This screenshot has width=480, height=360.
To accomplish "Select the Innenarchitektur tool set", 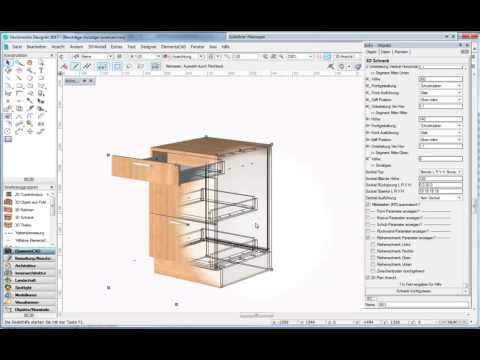I will pyautogui.click(x=30, y=273).
